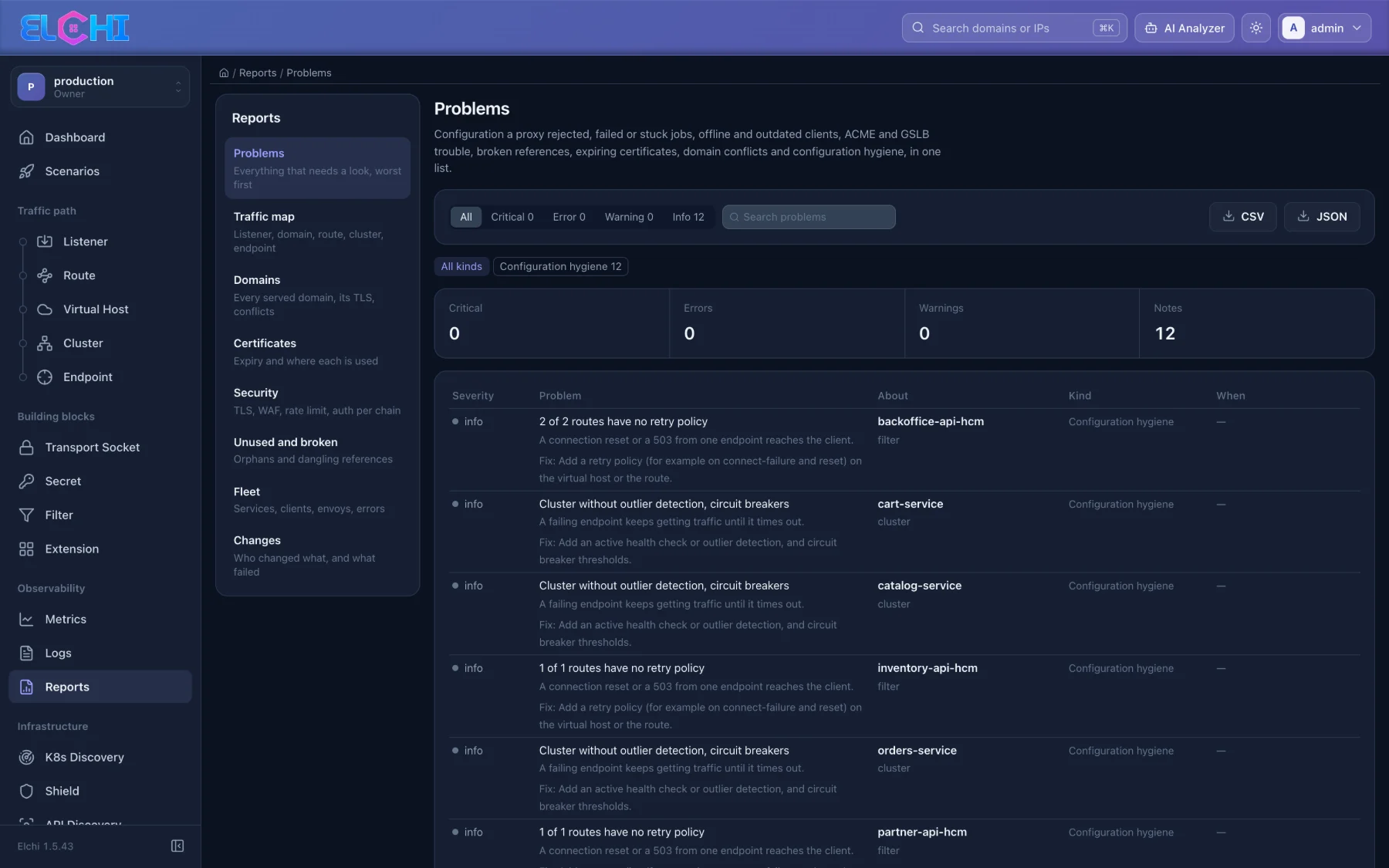Open the Metrics chart icon

click(26, 620)
